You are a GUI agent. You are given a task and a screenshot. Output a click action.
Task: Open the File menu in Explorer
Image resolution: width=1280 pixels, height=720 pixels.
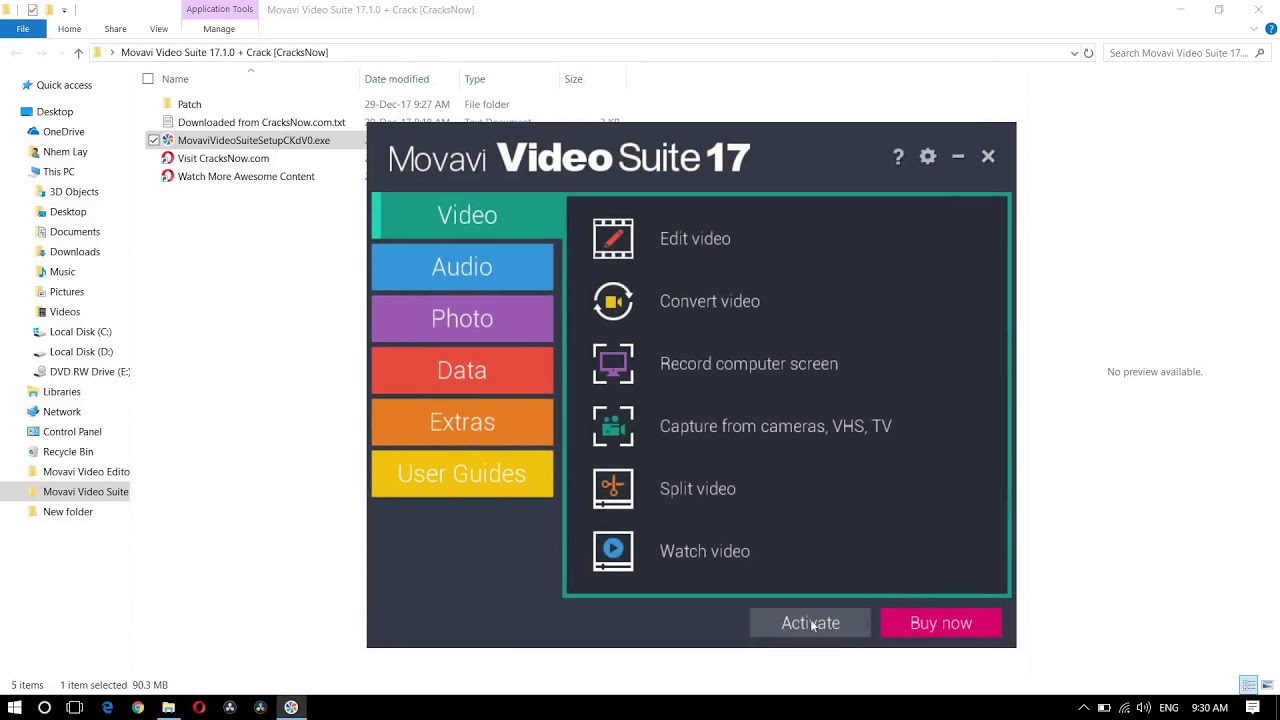click(22, 29)
